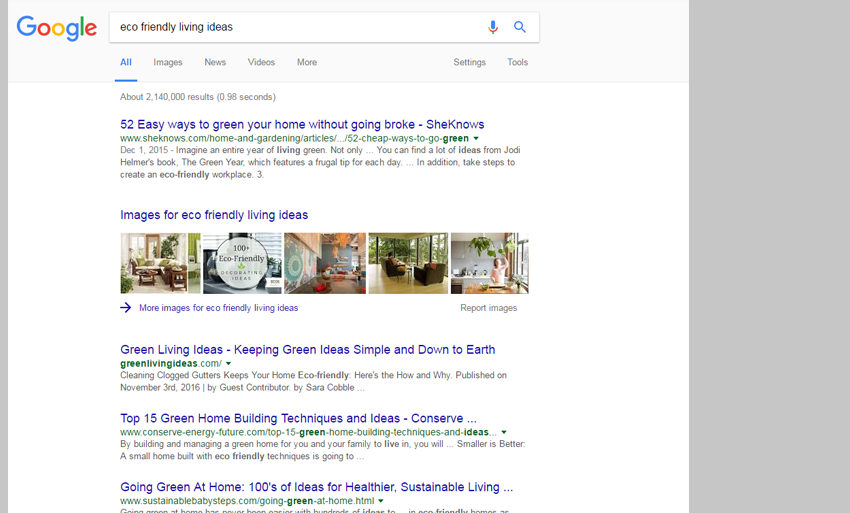The height and width of the screenshot is (513, 850).
Task: Expand the dropdown arrow next to conserve-energy-future URL
Action: [504, 432]
